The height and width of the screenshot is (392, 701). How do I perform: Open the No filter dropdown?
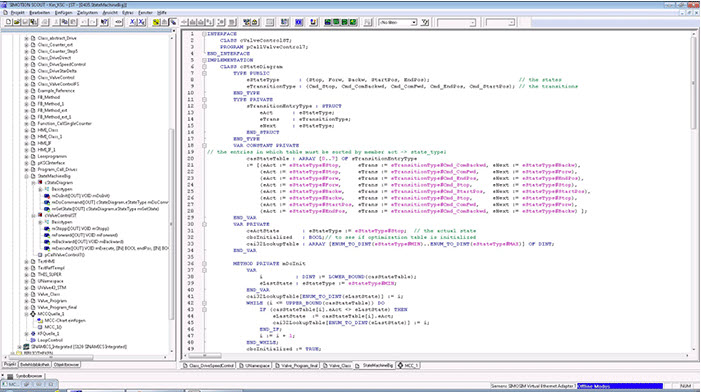click(414, 22)
